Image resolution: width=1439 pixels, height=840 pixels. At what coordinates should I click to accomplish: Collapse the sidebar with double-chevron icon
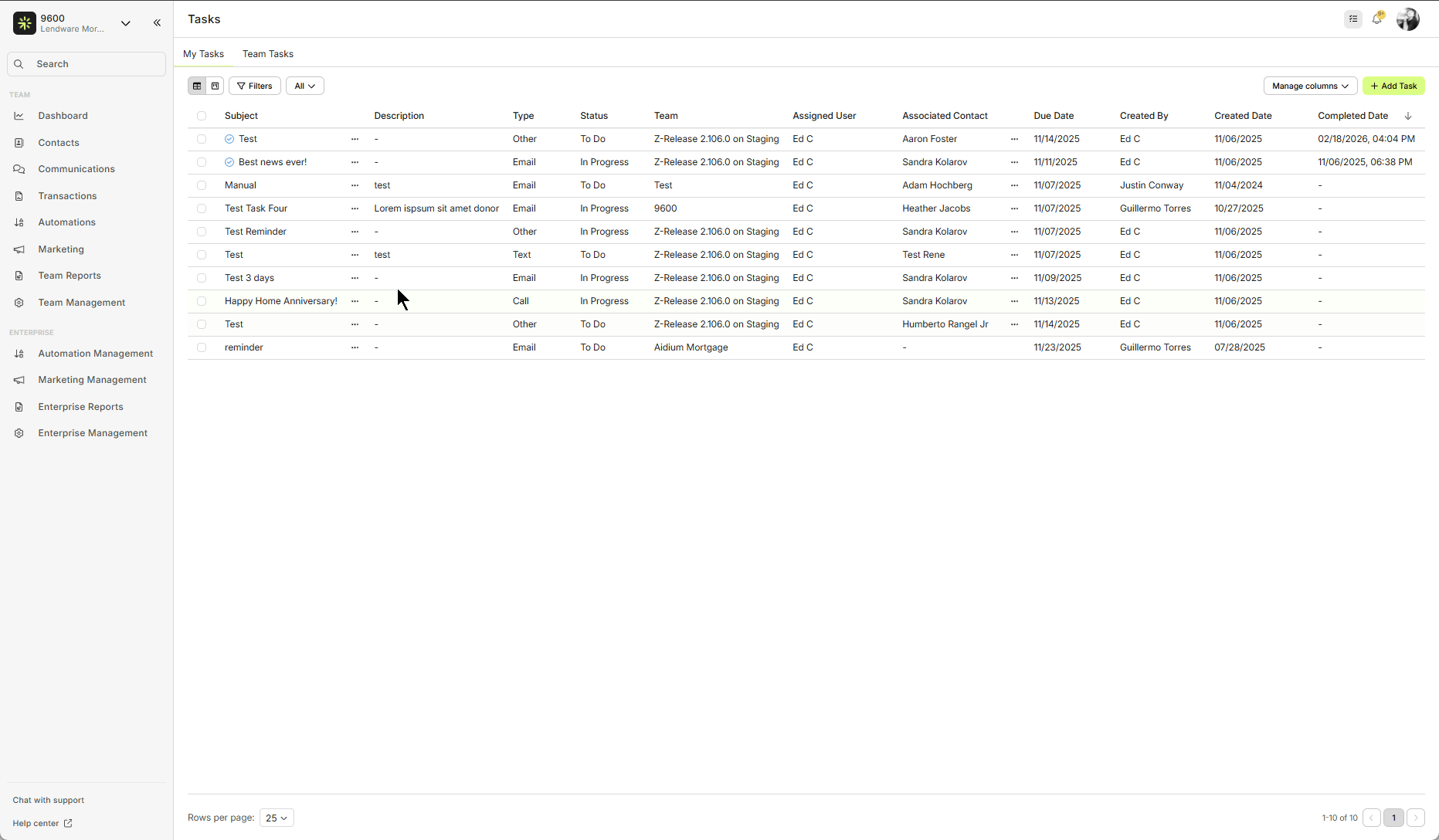157,23
